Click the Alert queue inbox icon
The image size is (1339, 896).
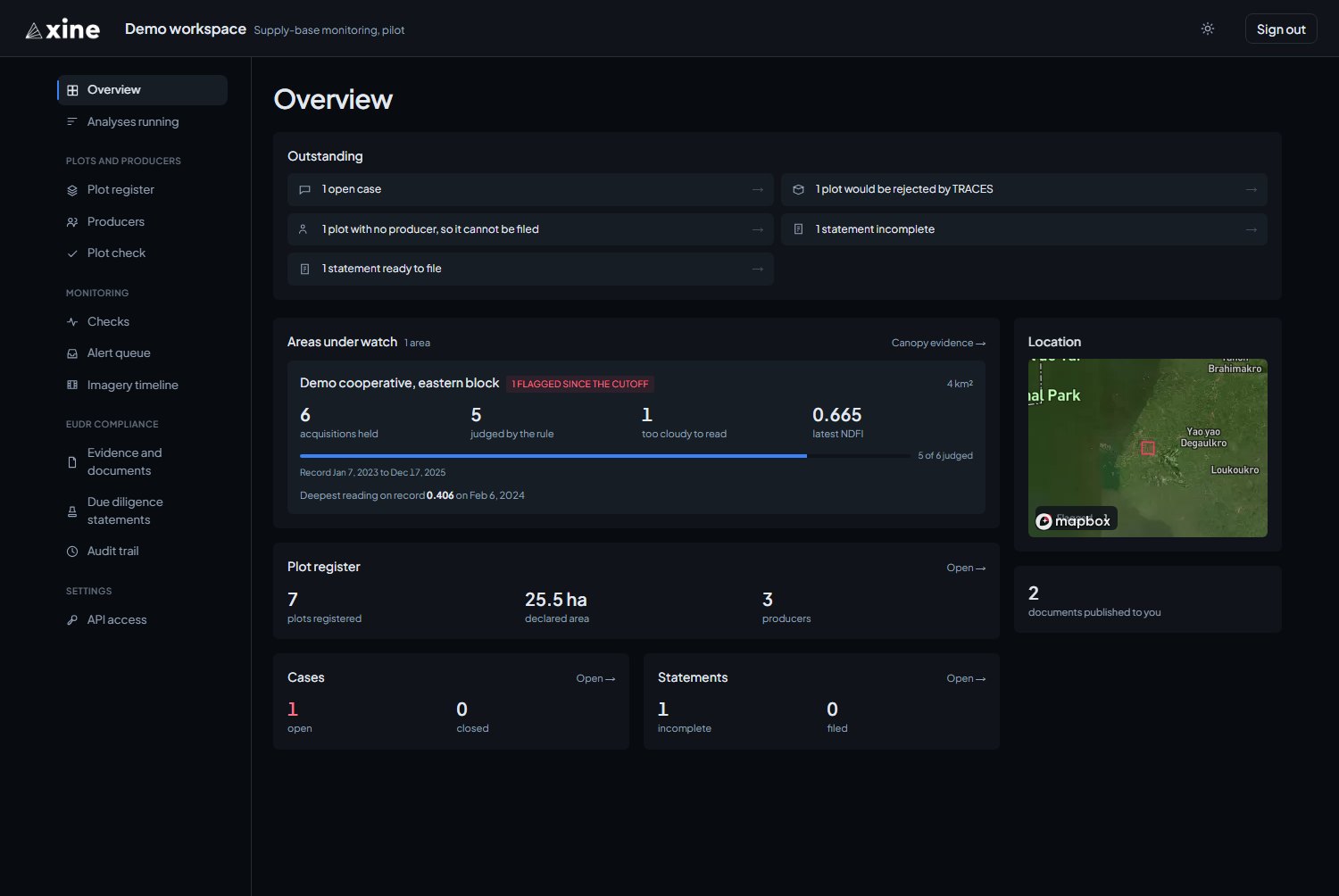(72, 353)
